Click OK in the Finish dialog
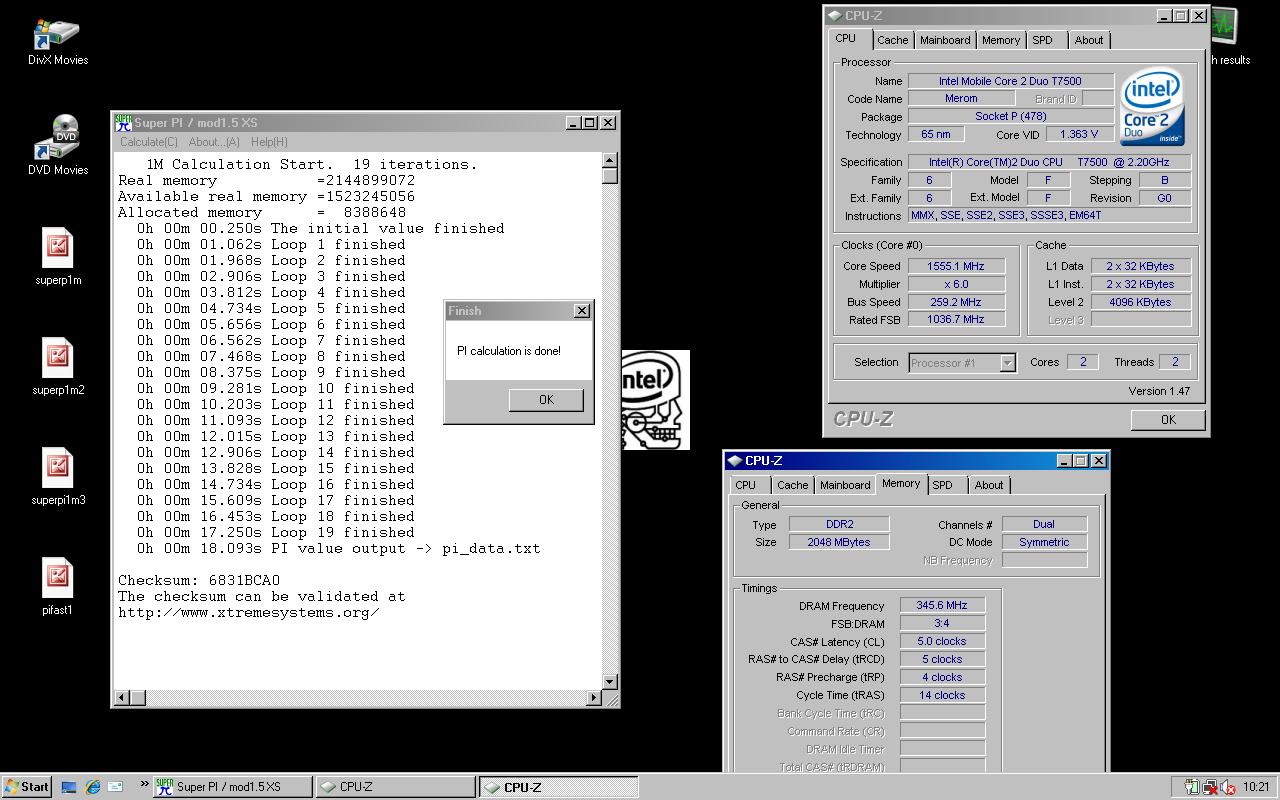The height and width of the screenshot is (800, 1280). [x=546, y=400]
